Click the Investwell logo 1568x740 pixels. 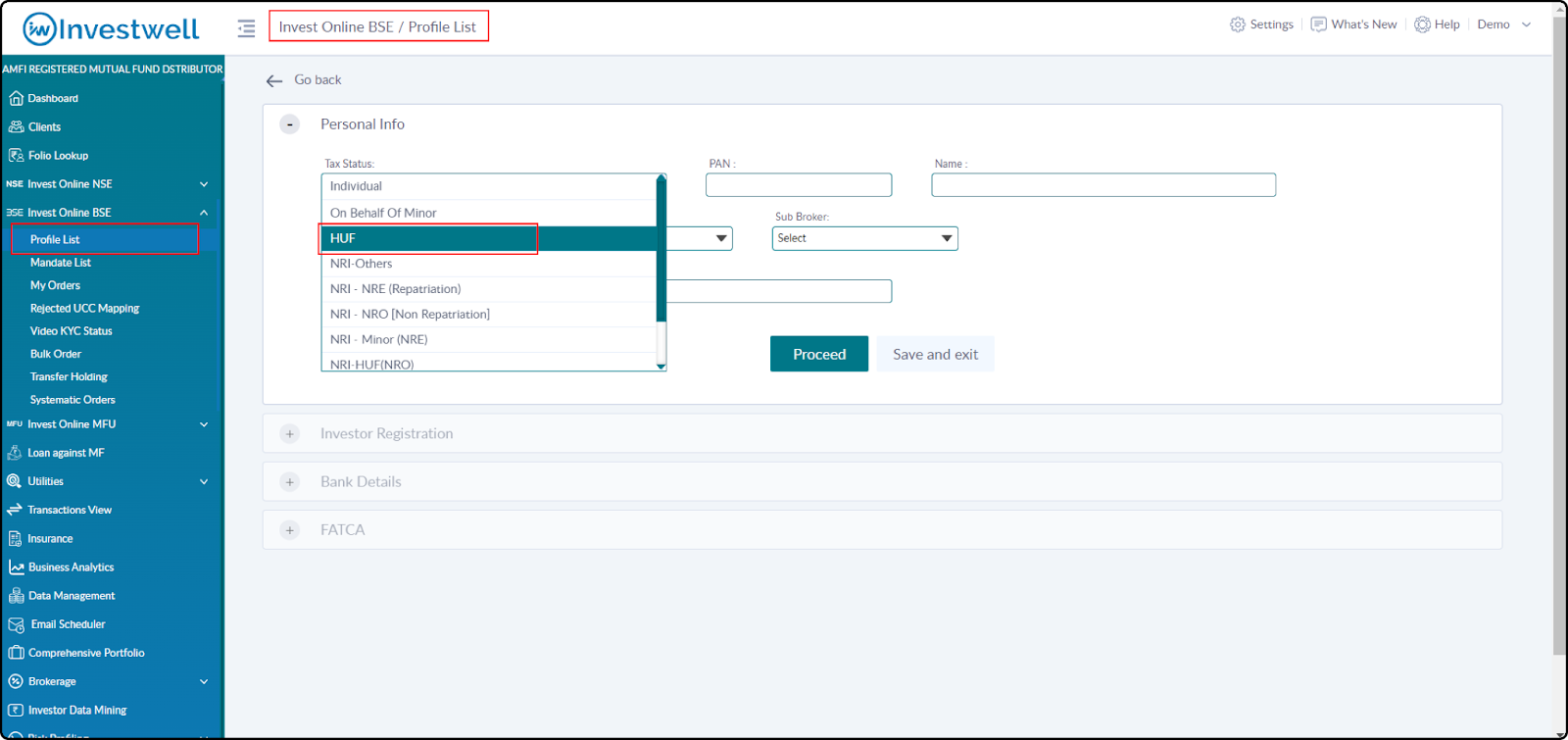click(111, 28)
